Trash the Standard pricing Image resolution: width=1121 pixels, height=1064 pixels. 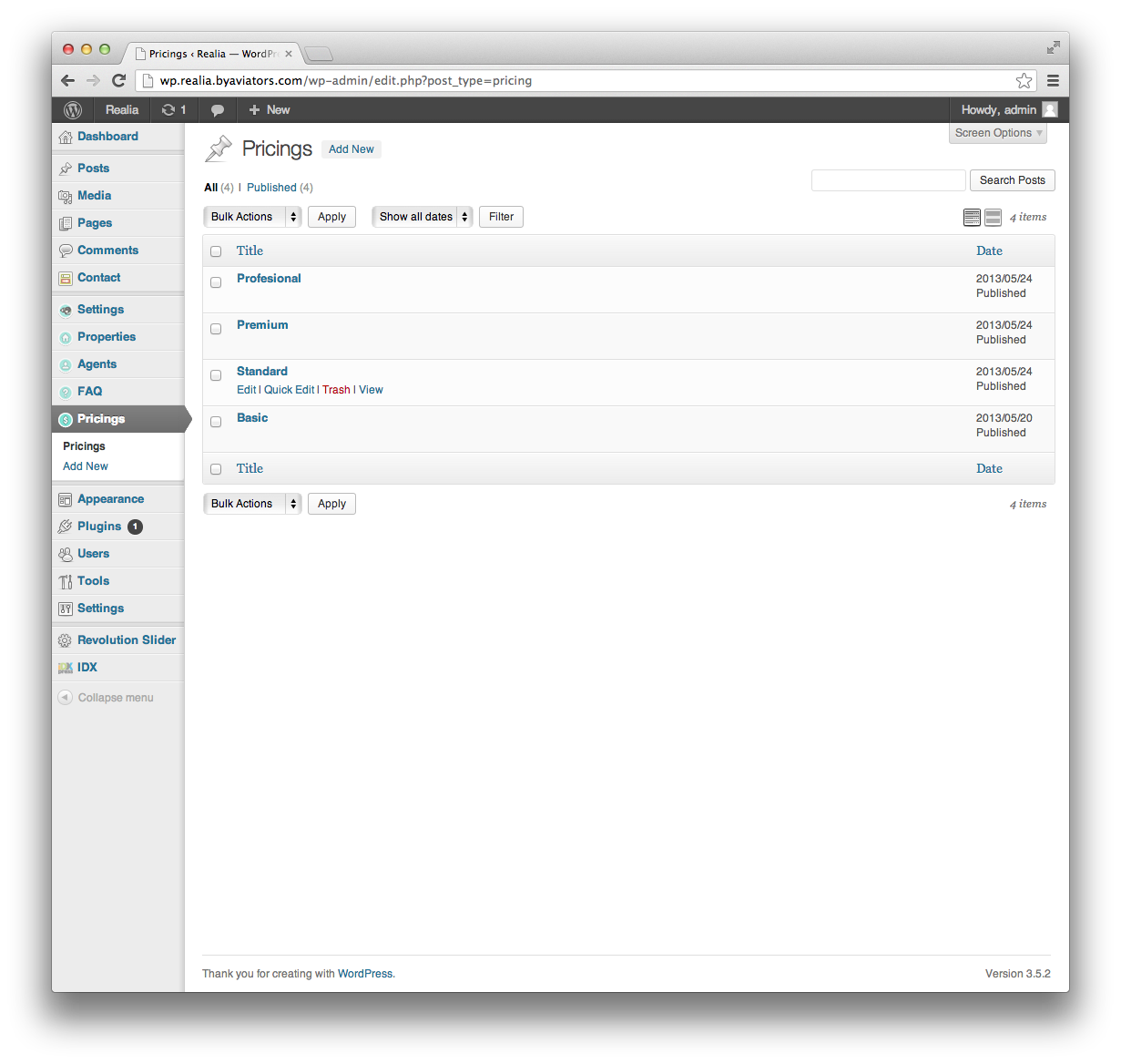coord(336,390)
